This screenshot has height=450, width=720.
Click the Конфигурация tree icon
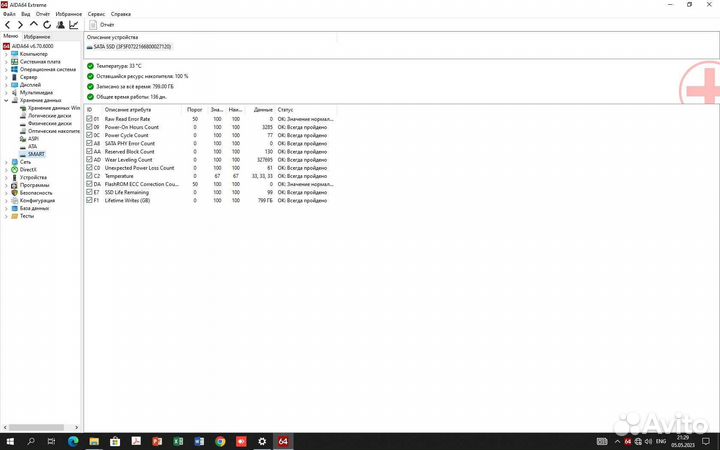click(x=14, y=201)
